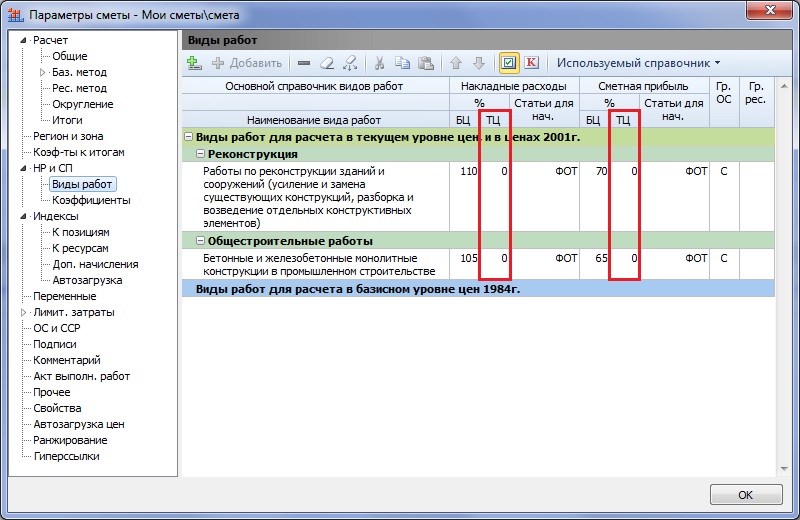The image size is (800, 520).
Task: Select the Работы по реконструкции зданий row
Action: 478,197
